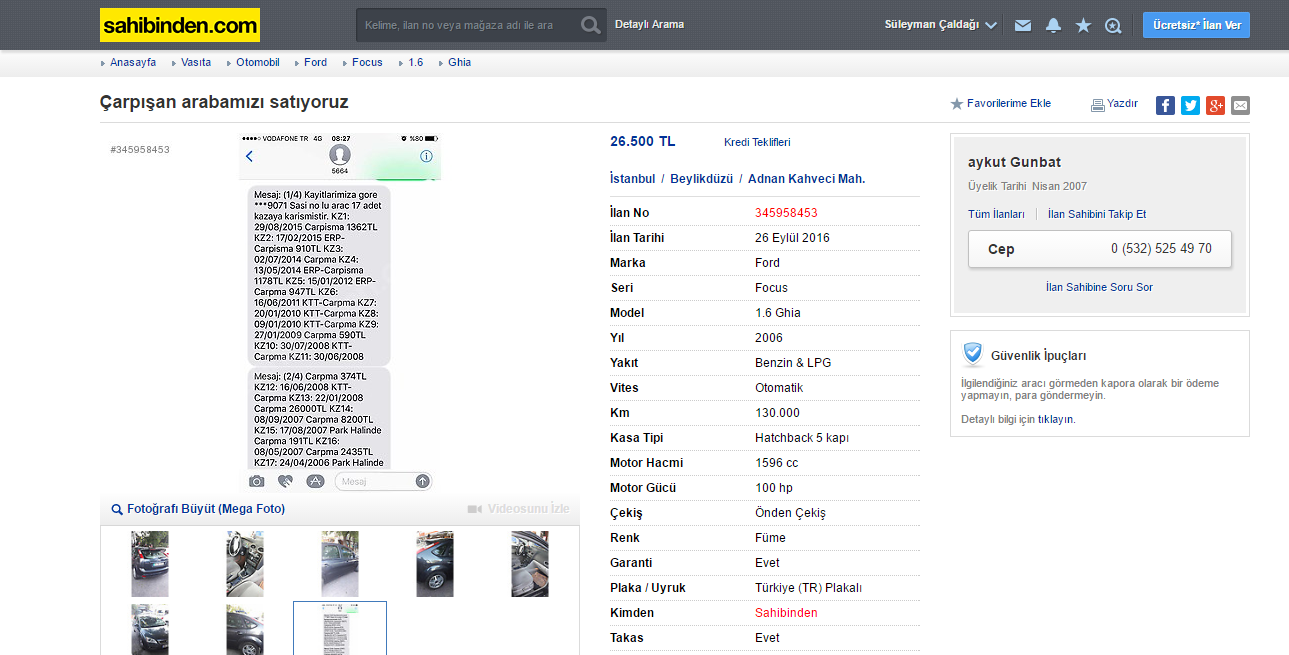Share the listing by email icon

click(x=1240, y=105)
